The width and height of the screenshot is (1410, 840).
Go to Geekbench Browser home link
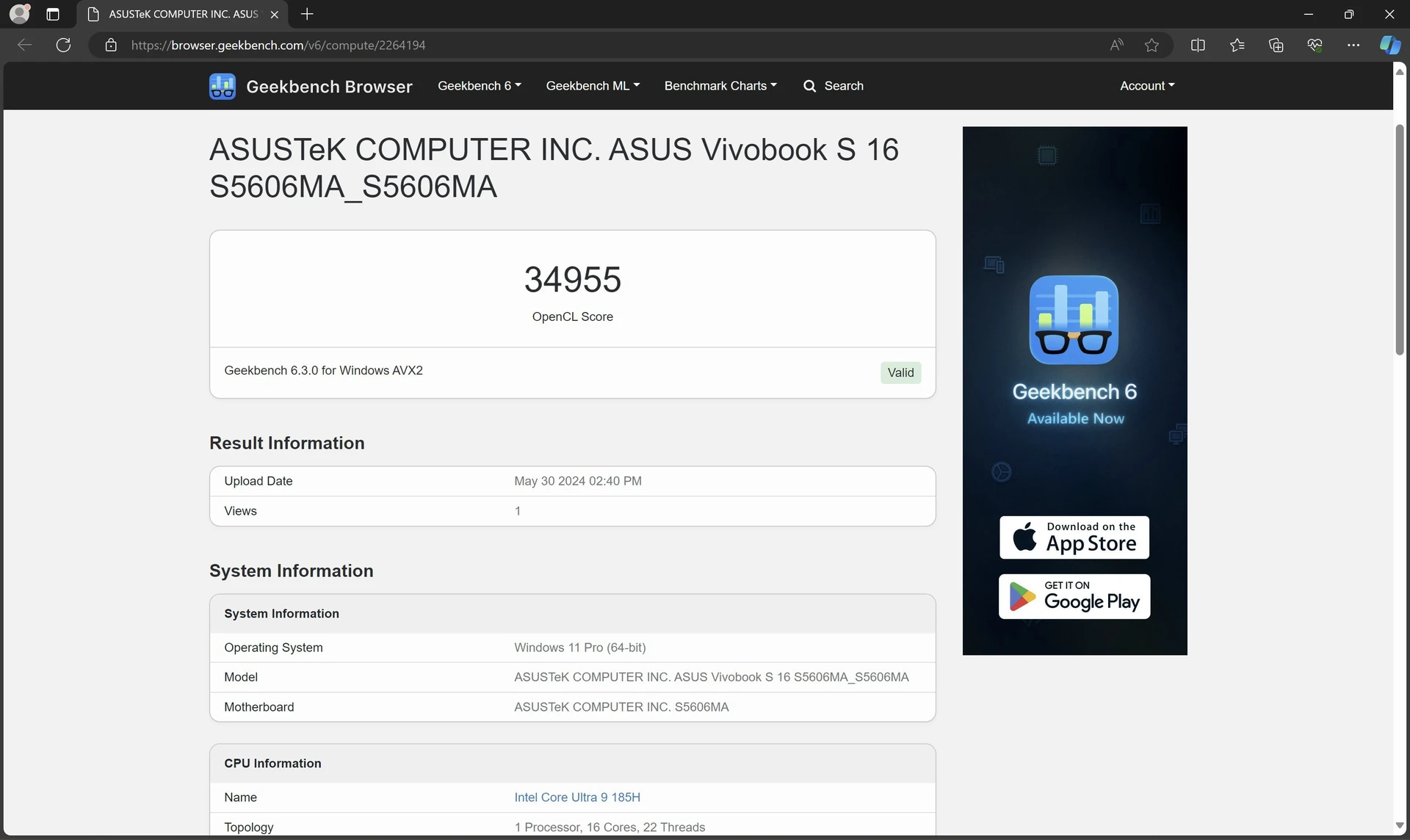[x=329, y=87]
